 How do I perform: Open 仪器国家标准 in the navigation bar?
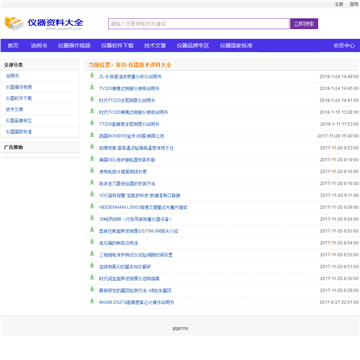tap(236, 46)
